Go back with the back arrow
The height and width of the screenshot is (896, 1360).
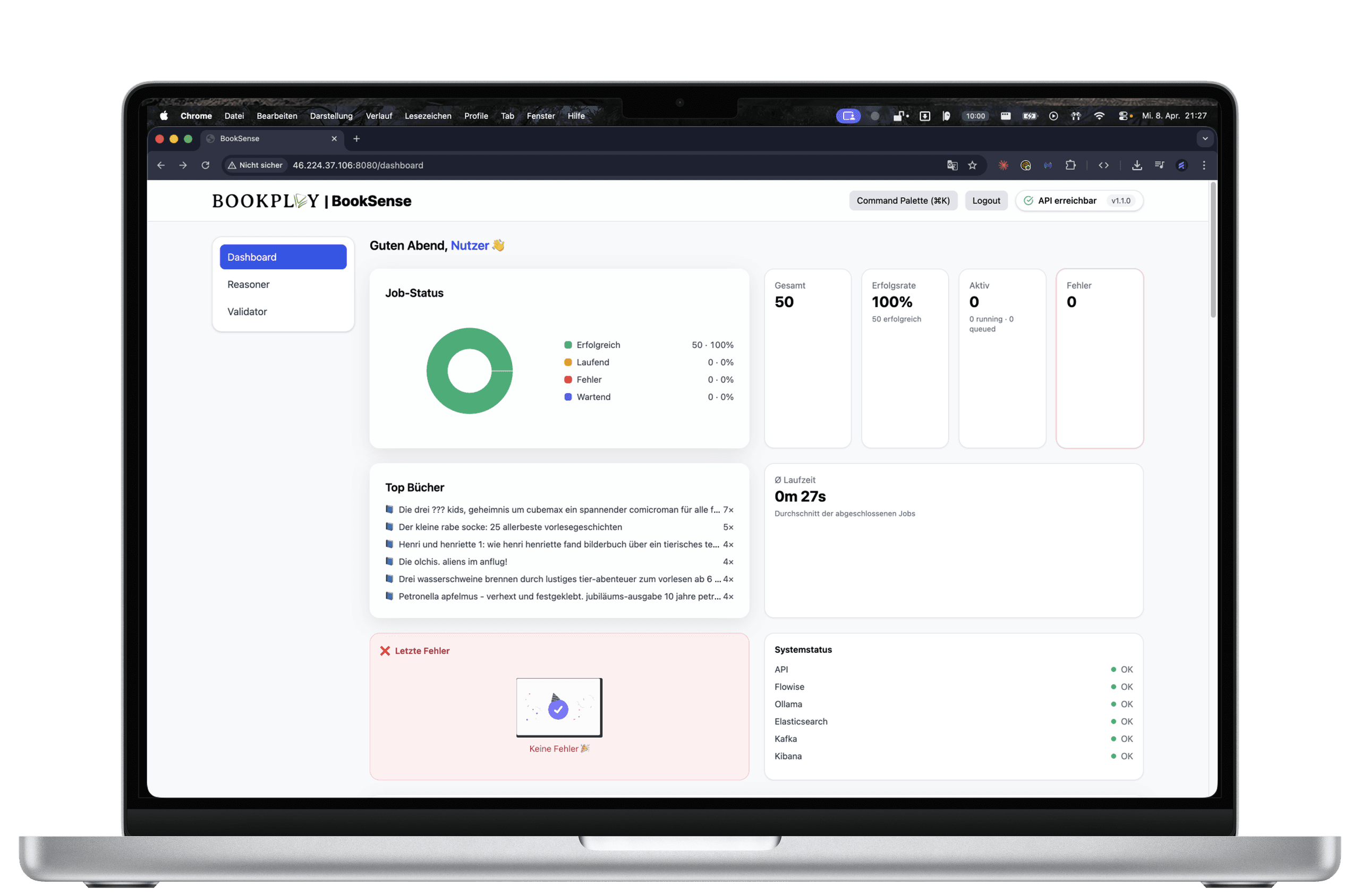(161, 165)
